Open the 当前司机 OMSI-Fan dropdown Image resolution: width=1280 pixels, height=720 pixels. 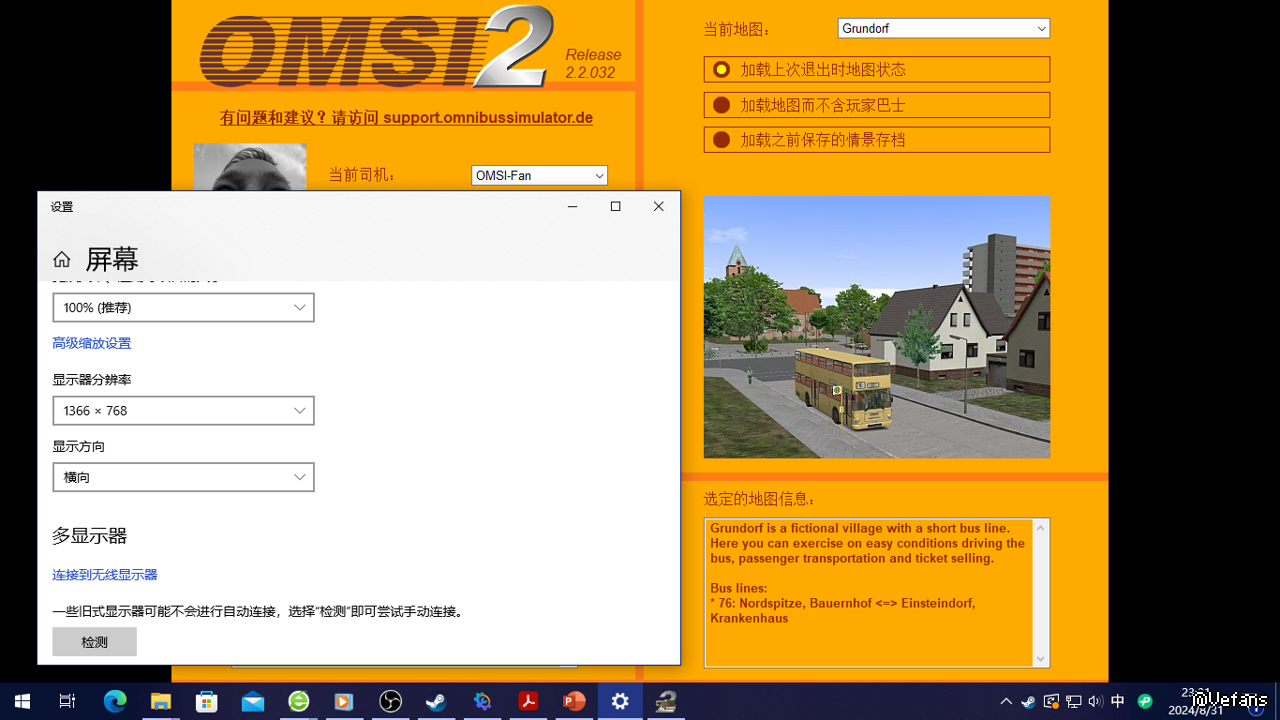pyautogui.click(x=539, y=175)
